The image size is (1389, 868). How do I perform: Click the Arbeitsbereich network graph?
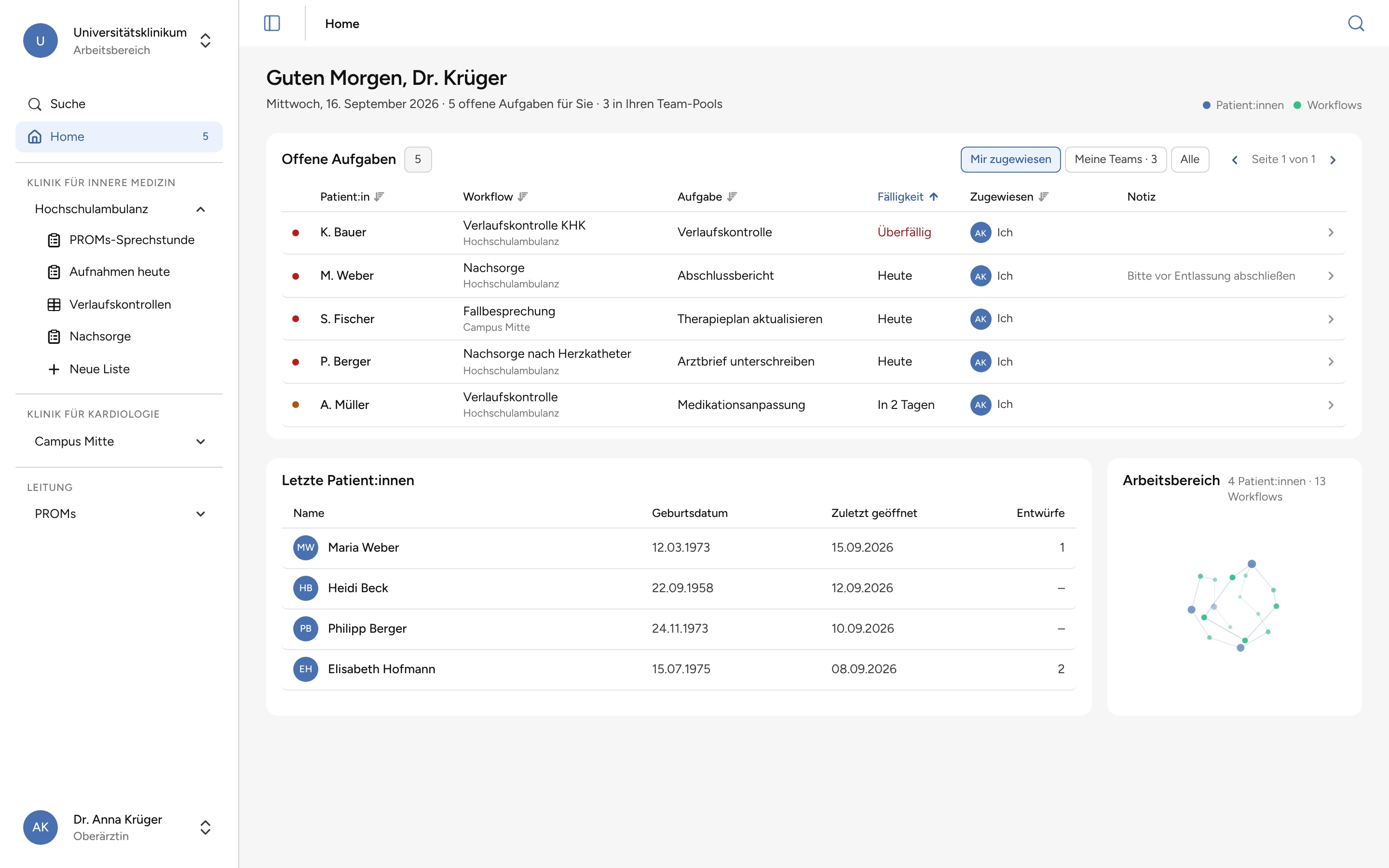[1234, 606]
